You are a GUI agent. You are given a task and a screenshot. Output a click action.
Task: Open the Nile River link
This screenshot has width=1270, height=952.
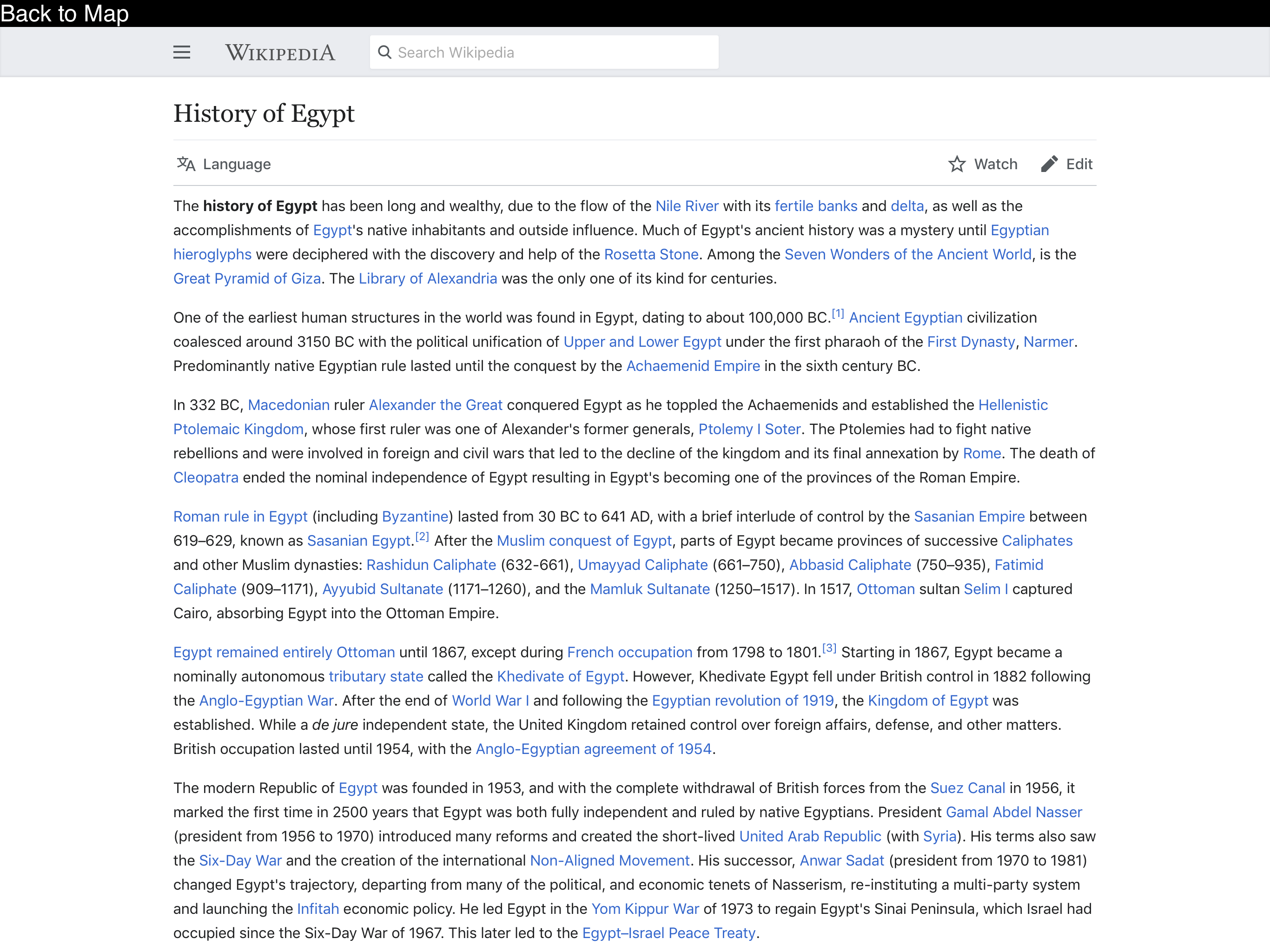(687, 206)
